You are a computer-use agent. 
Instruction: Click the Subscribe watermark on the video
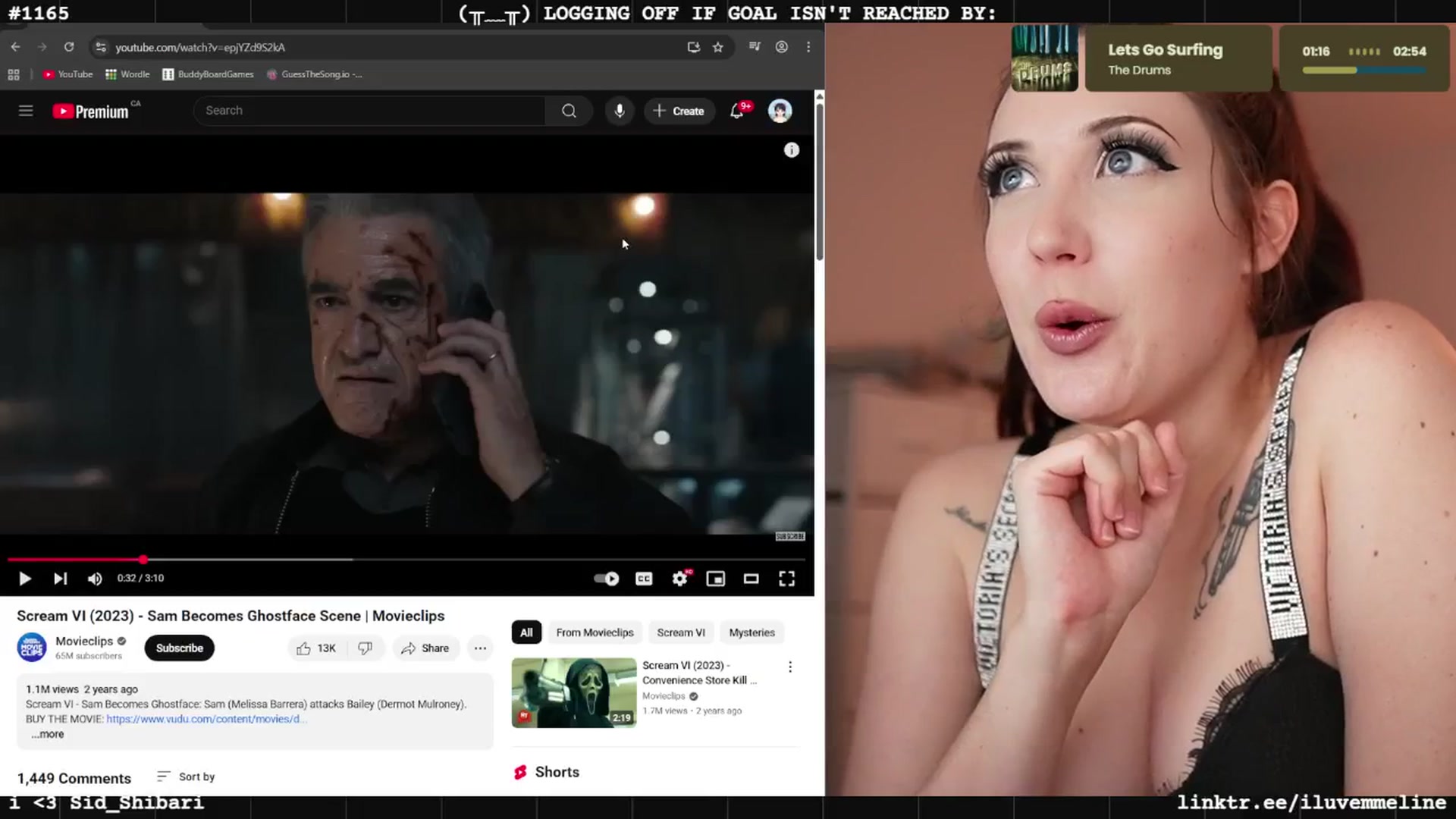pos(790,536)
